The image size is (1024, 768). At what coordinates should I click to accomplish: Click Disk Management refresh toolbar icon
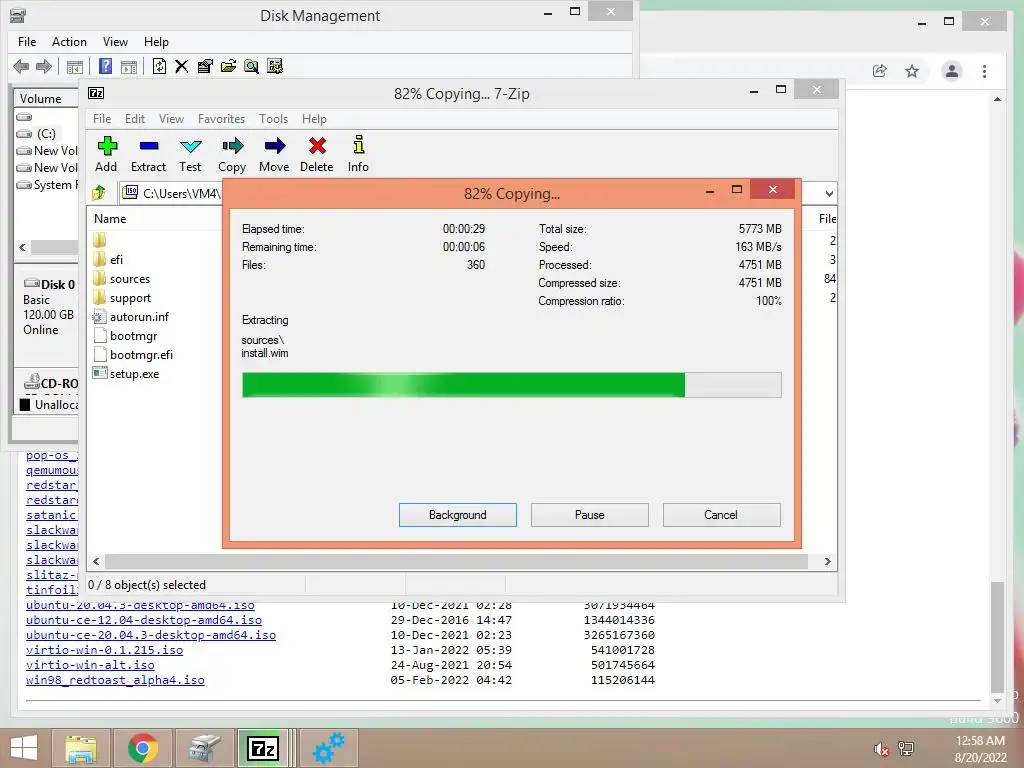(x=159, y=66)
